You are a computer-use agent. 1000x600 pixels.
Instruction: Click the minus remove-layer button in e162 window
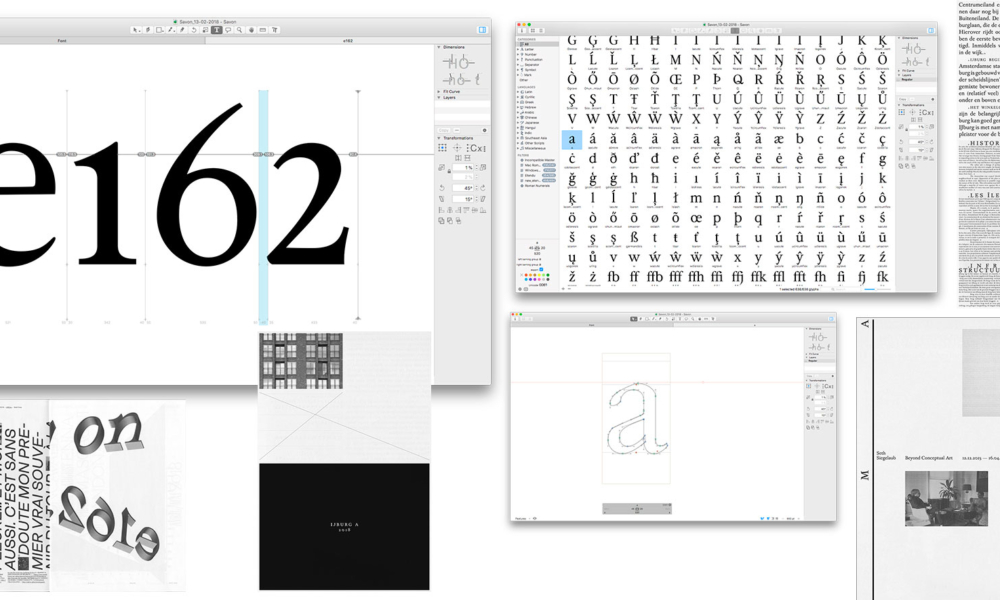457,130
